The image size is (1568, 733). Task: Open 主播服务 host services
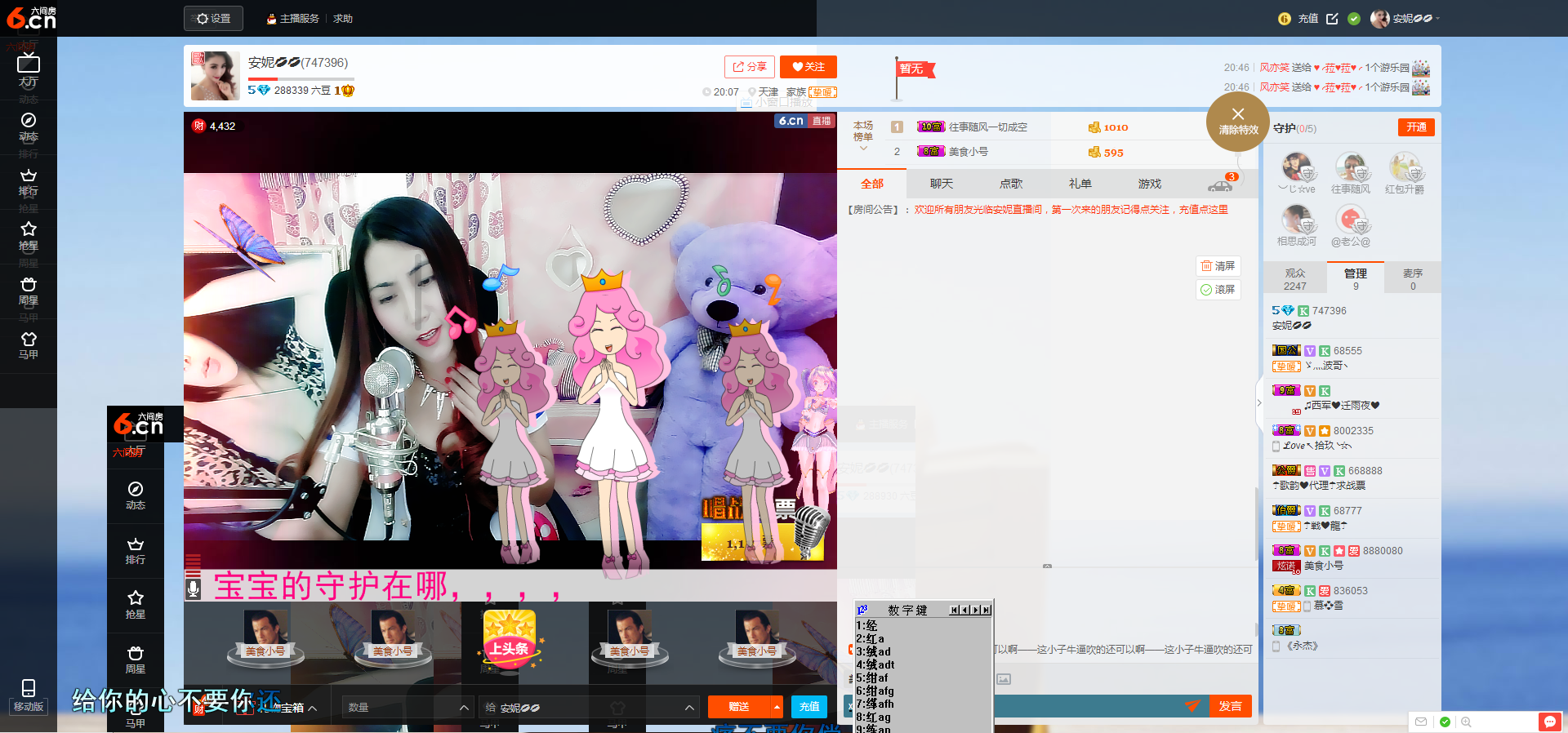tap(292, 19)
